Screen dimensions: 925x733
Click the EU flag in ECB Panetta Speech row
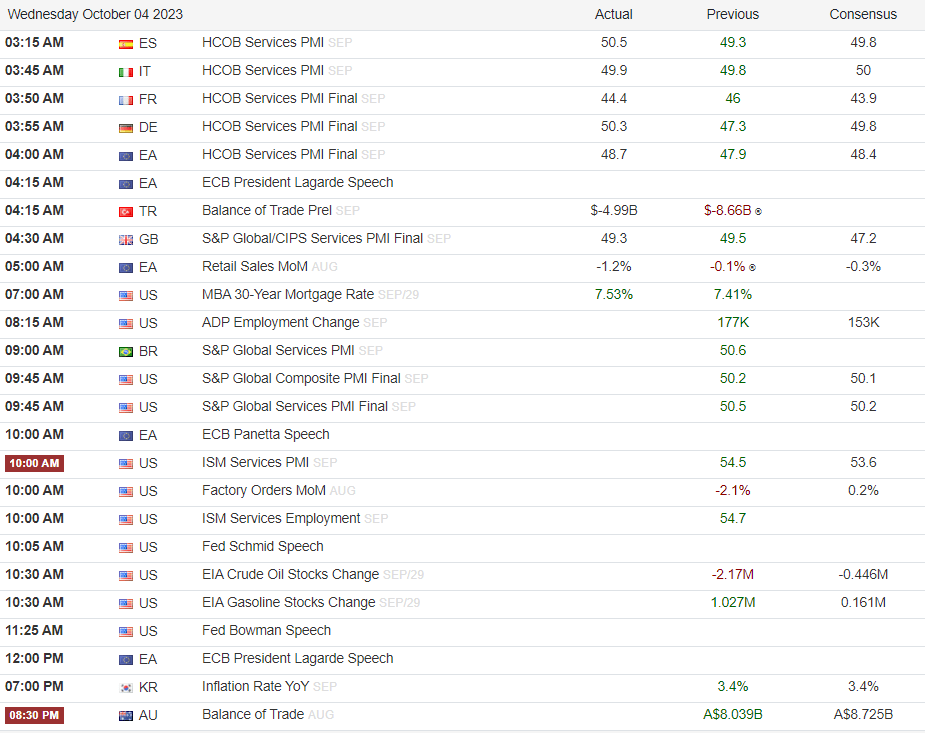pos(126,436)
